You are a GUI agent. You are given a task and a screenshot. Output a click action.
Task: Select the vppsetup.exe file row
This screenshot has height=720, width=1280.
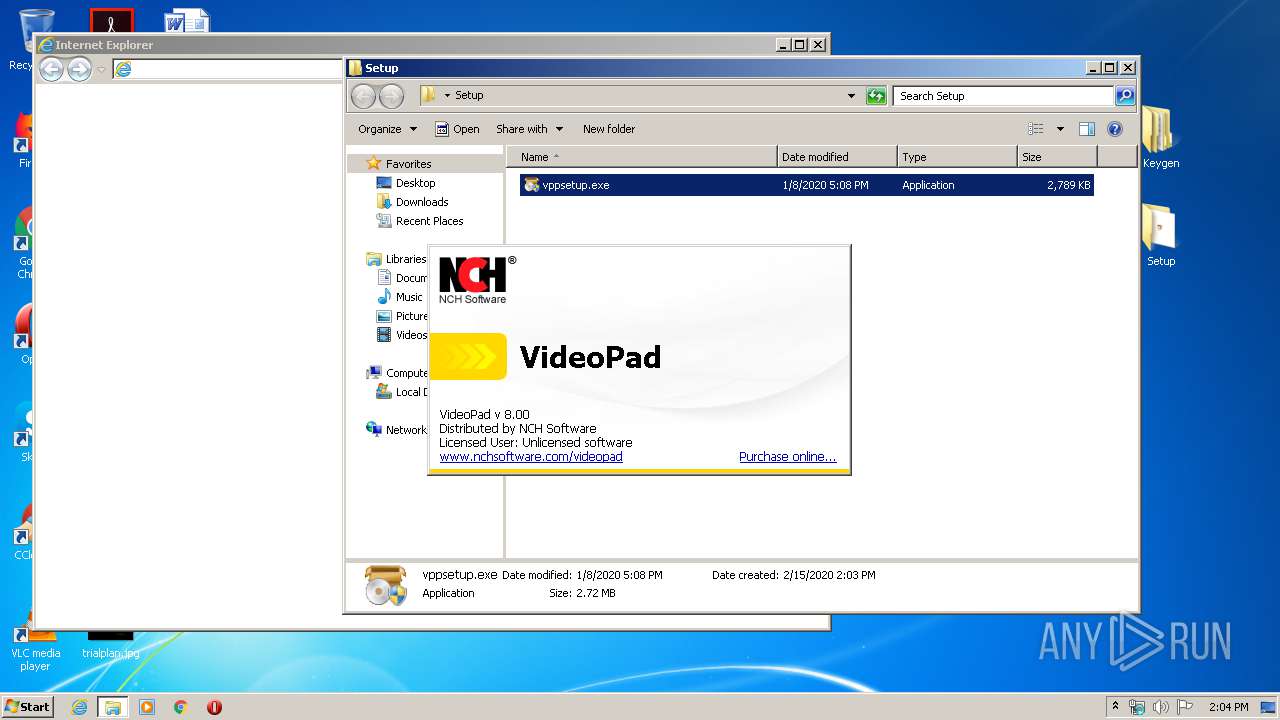click(x=806, y=185)
